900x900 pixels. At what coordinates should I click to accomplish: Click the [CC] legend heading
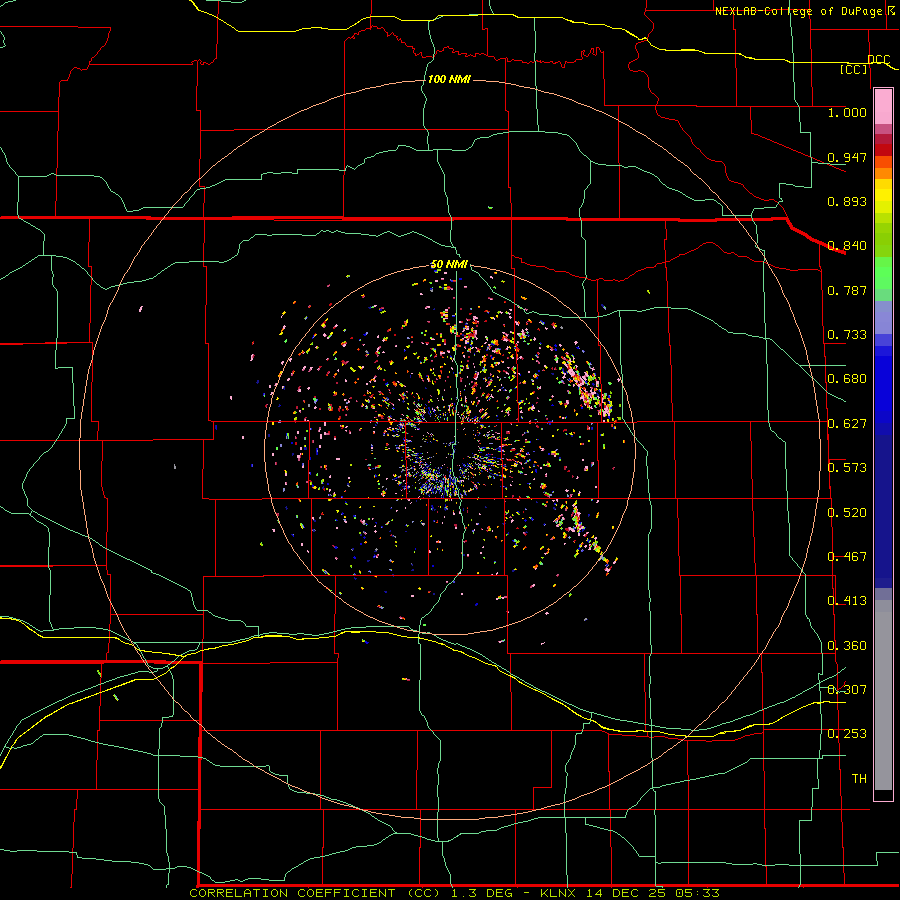click(x=854, y=69)
